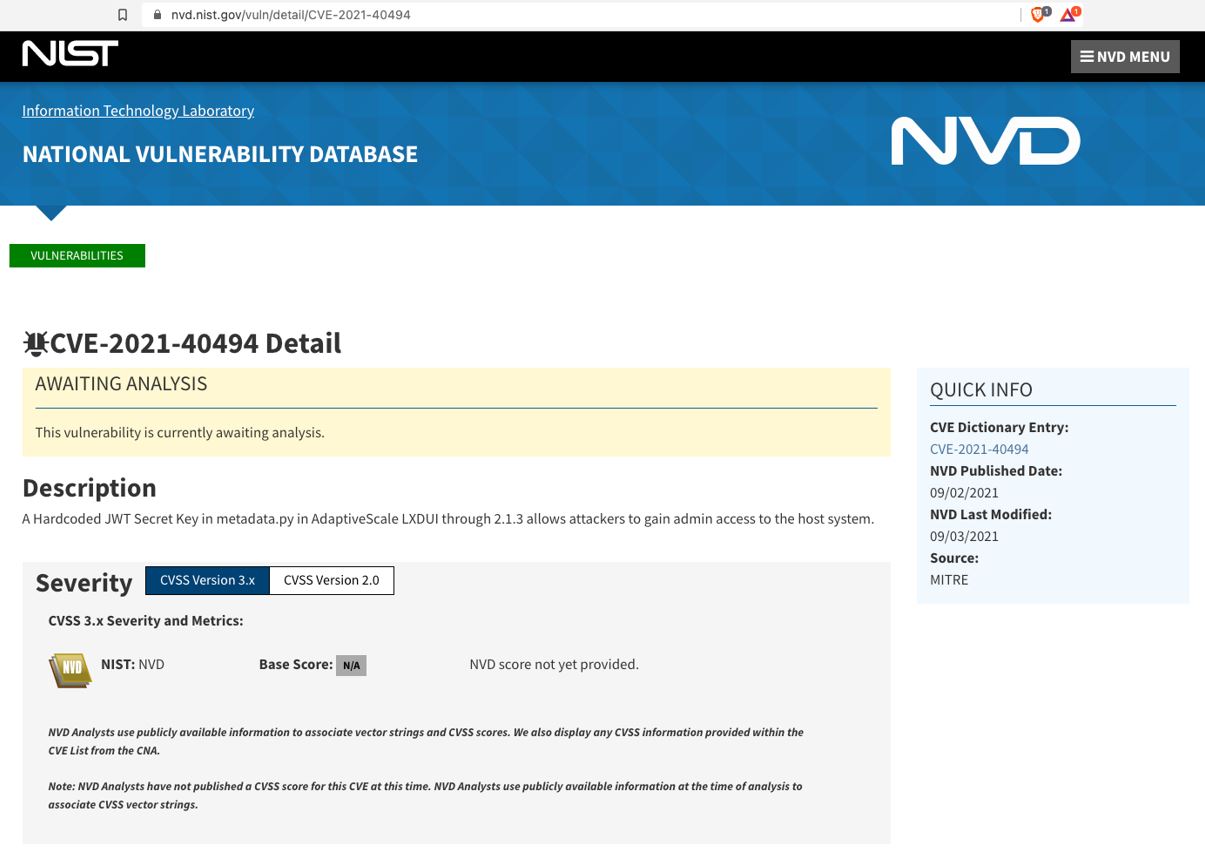Click the padlock icon in the address bar
Viewport: 1205px width, 854px height.
[156, 14]
